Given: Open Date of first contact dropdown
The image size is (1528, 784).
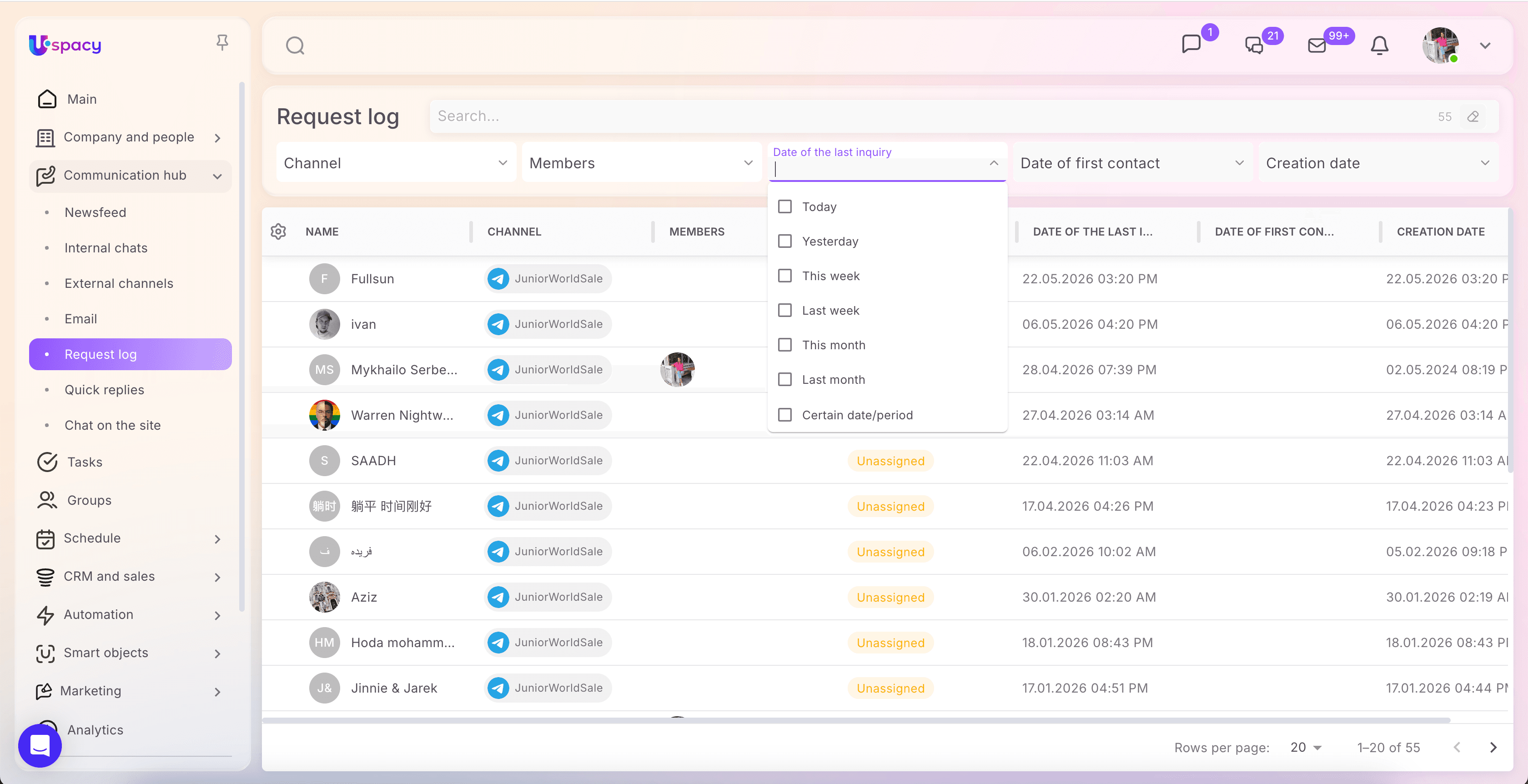Looking at the screenshot, I should (1132, 163).
